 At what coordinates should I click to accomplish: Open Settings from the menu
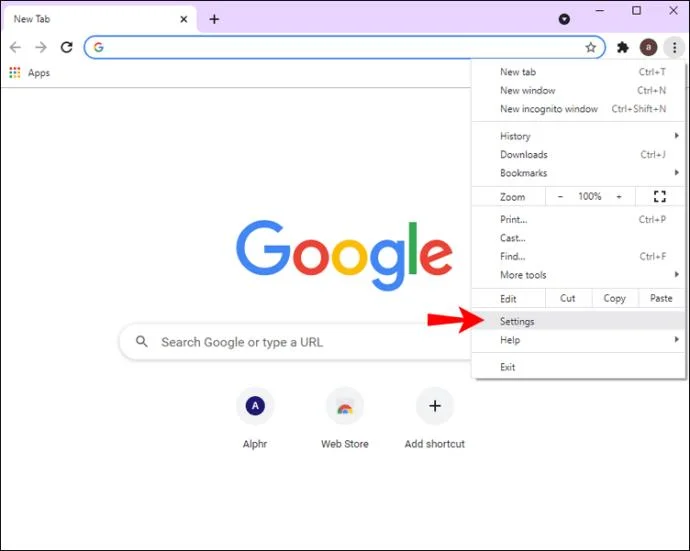(578, 321)
